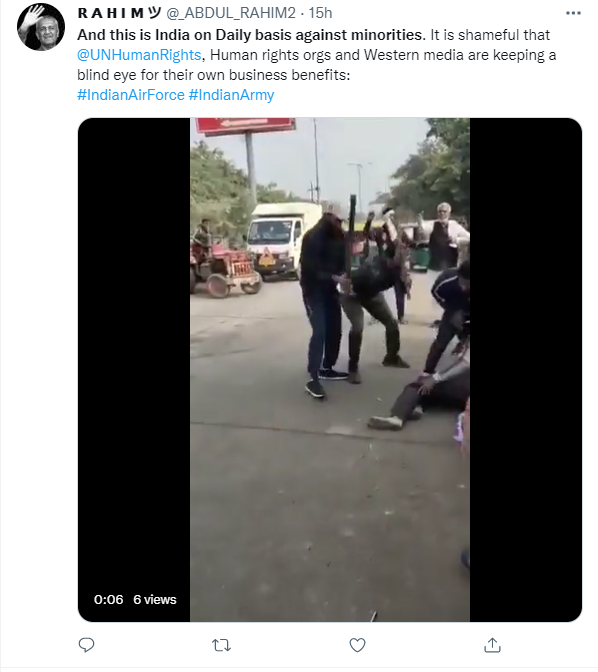Visit the @_ABDUL_RAHIM2 handle link
Screen dimensions: 598x672
[231, 13]
